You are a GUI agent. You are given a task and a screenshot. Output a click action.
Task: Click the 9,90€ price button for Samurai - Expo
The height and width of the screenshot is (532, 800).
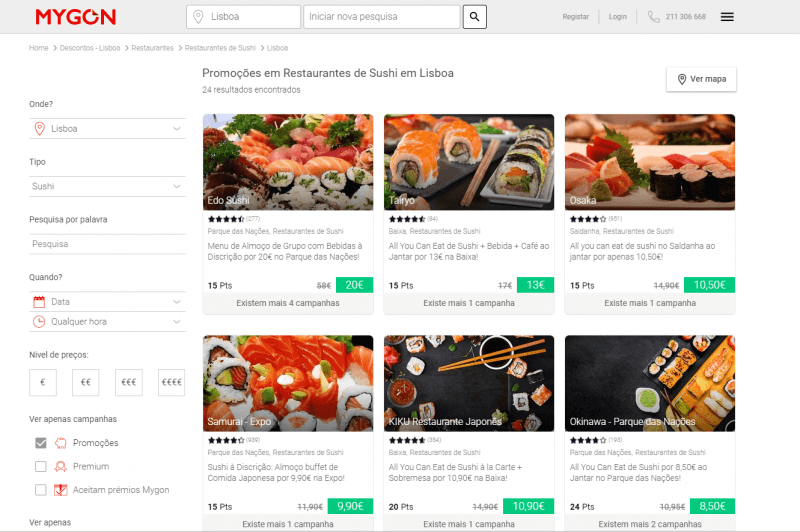(351, 506)
